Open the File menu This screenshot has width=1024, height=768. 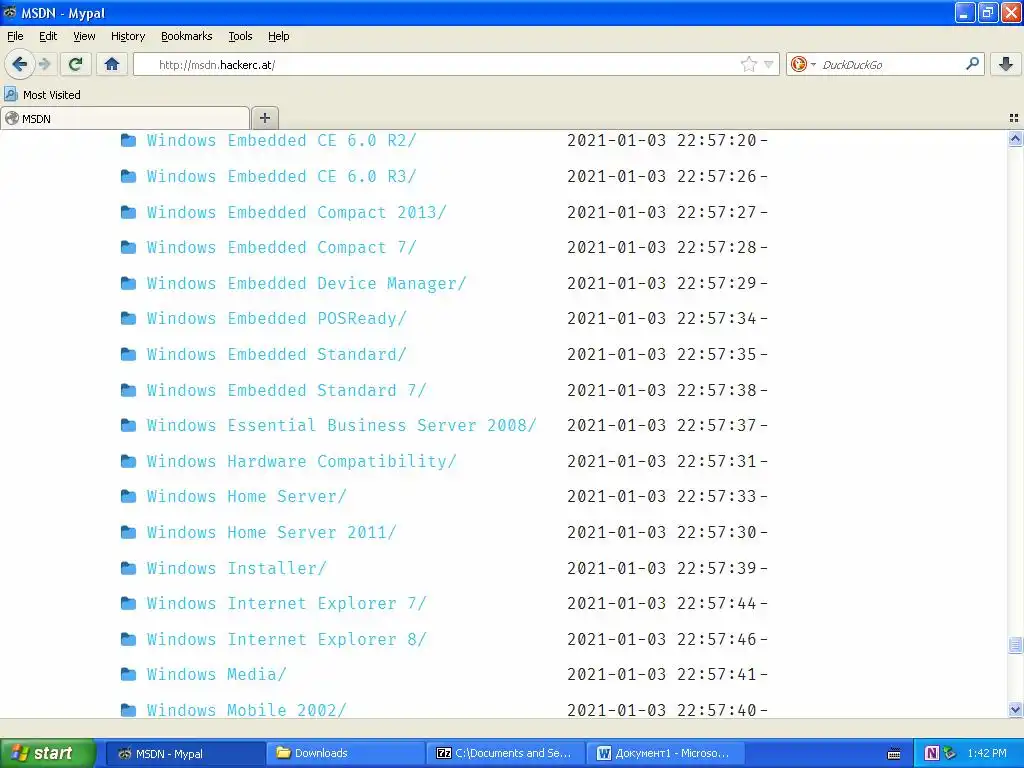15,36
